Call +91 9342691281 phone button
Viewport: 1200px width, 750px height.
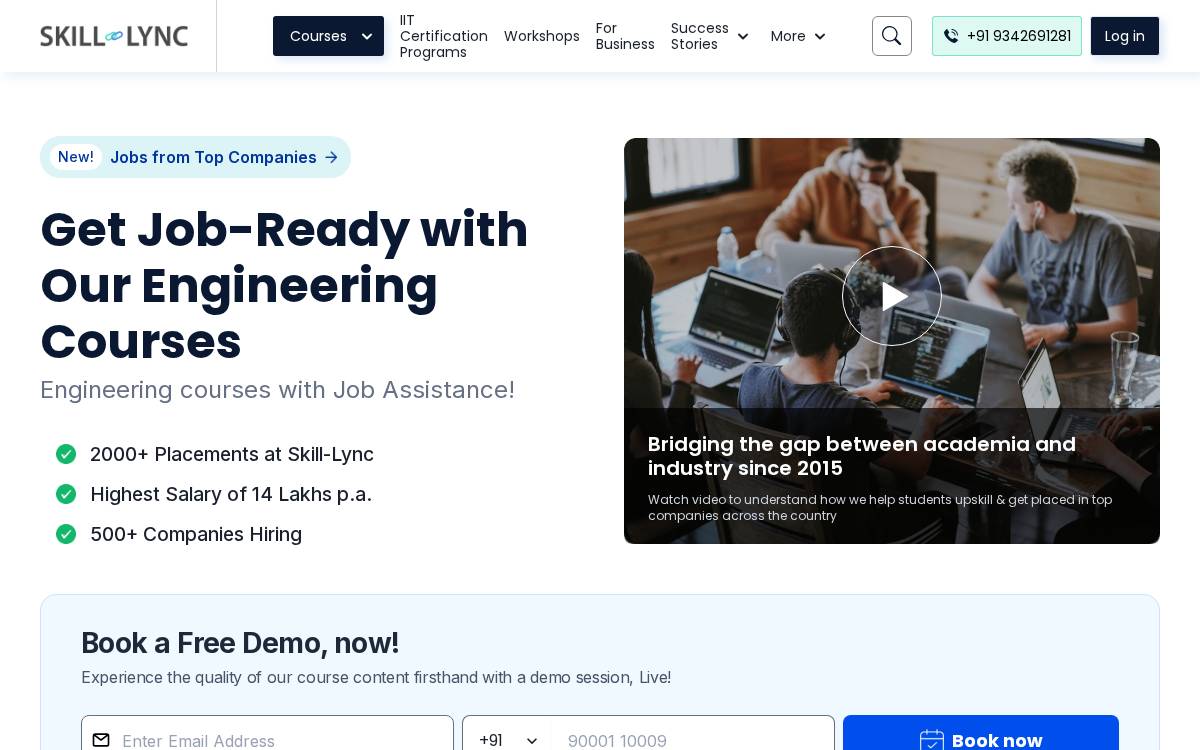(x=1007, y=36)
